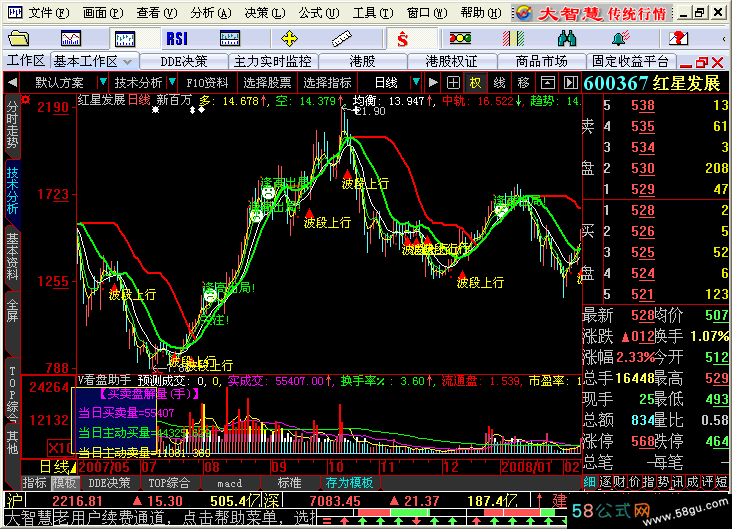Open the 分析(A) menu

point(211,13)
